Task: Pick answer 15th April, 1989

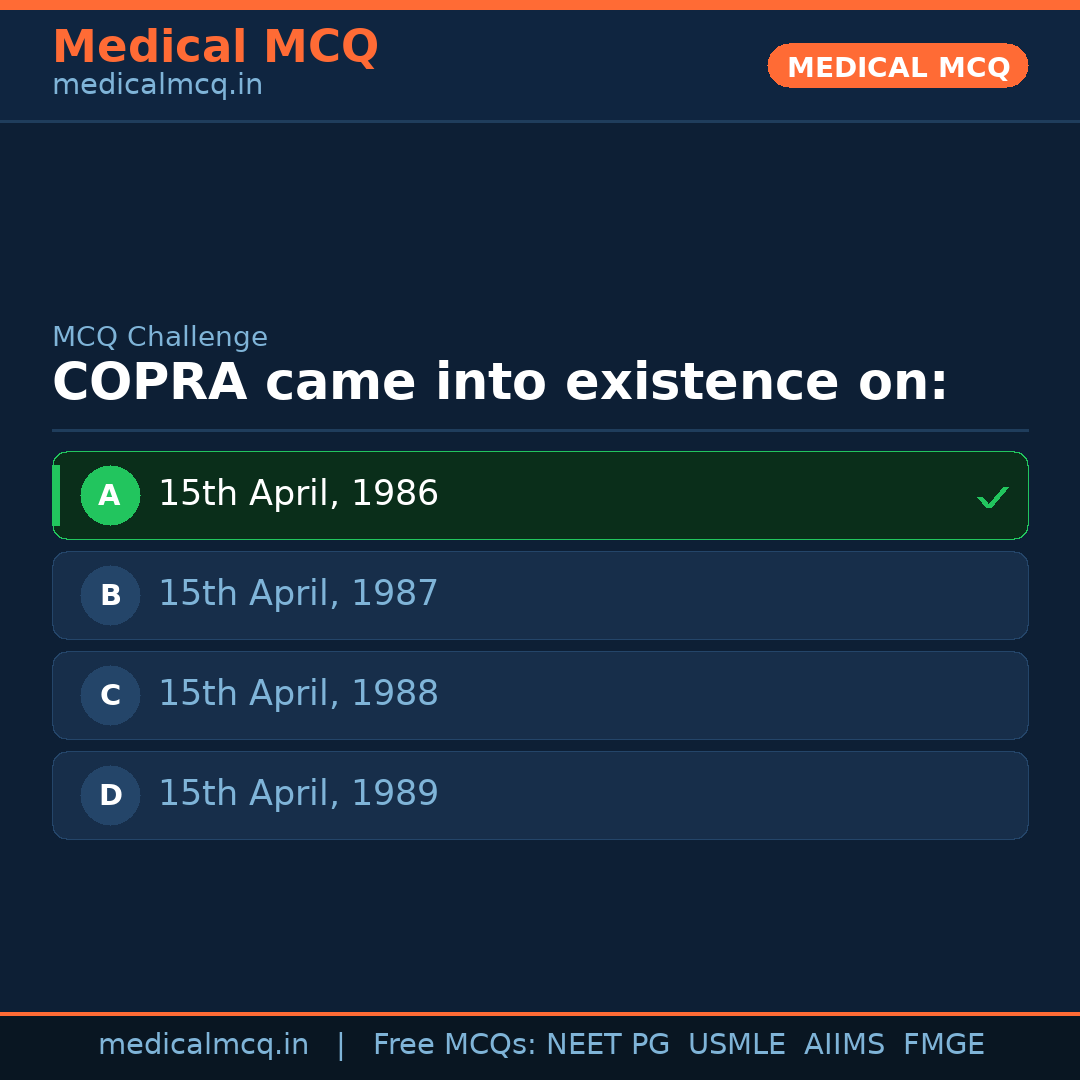Action: tap(298, 794)
